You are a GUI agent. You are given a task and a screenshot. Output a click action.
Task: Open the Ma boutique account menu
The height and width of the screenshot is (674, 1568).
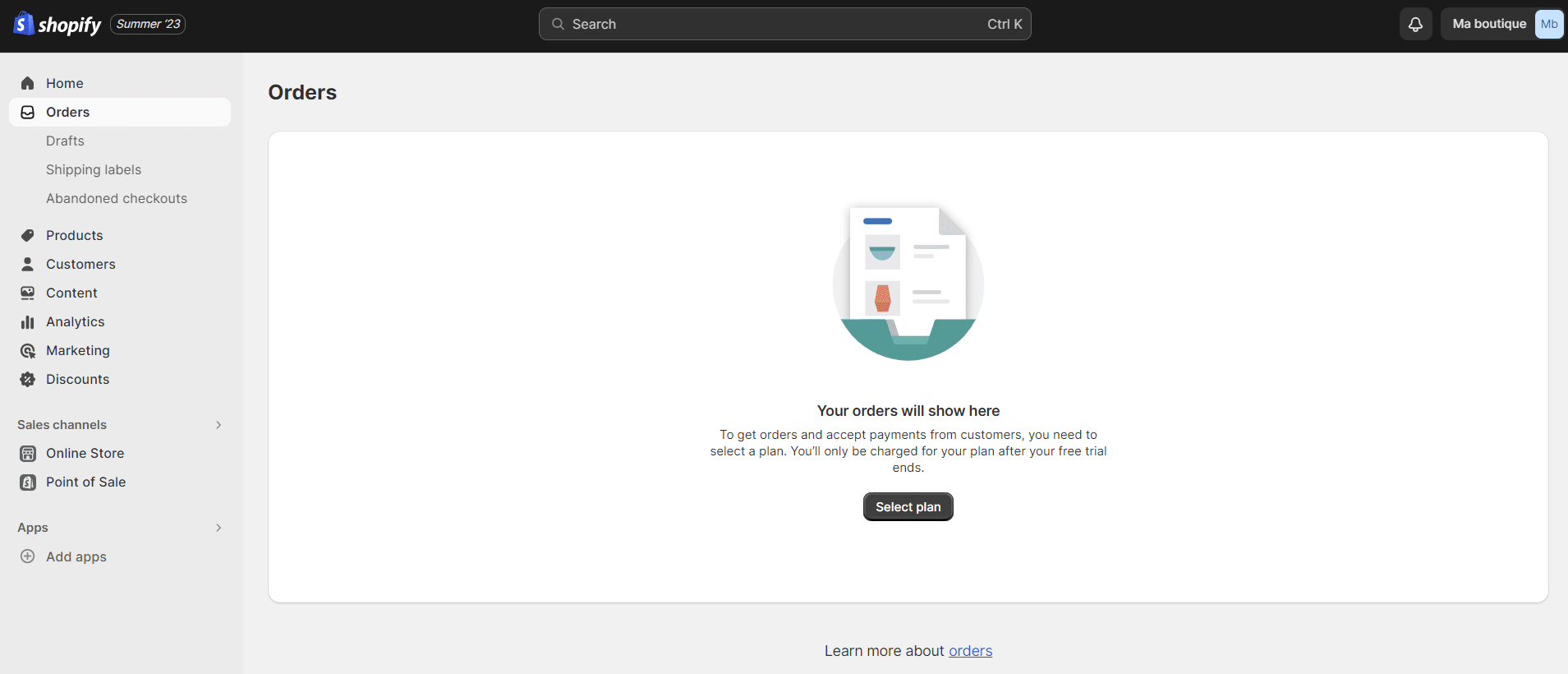click(1502, 24)
